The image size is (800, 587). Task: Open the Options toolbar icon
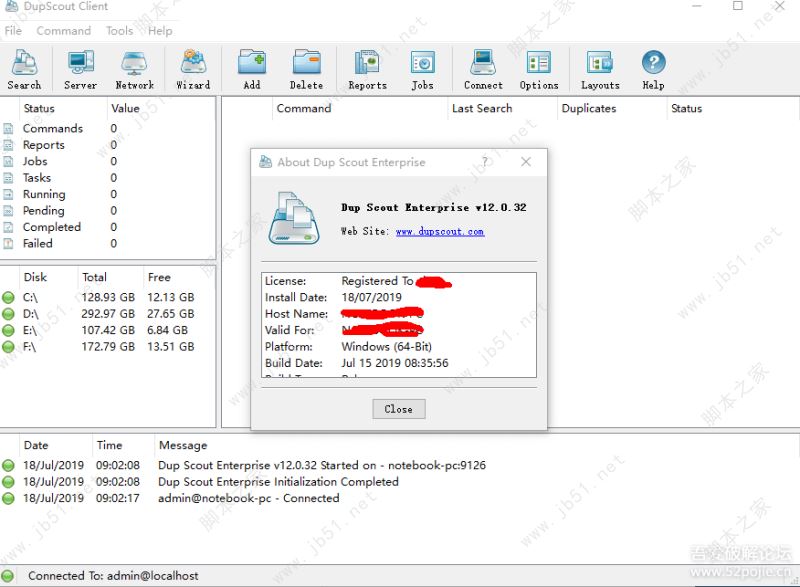tap(539, 69)
